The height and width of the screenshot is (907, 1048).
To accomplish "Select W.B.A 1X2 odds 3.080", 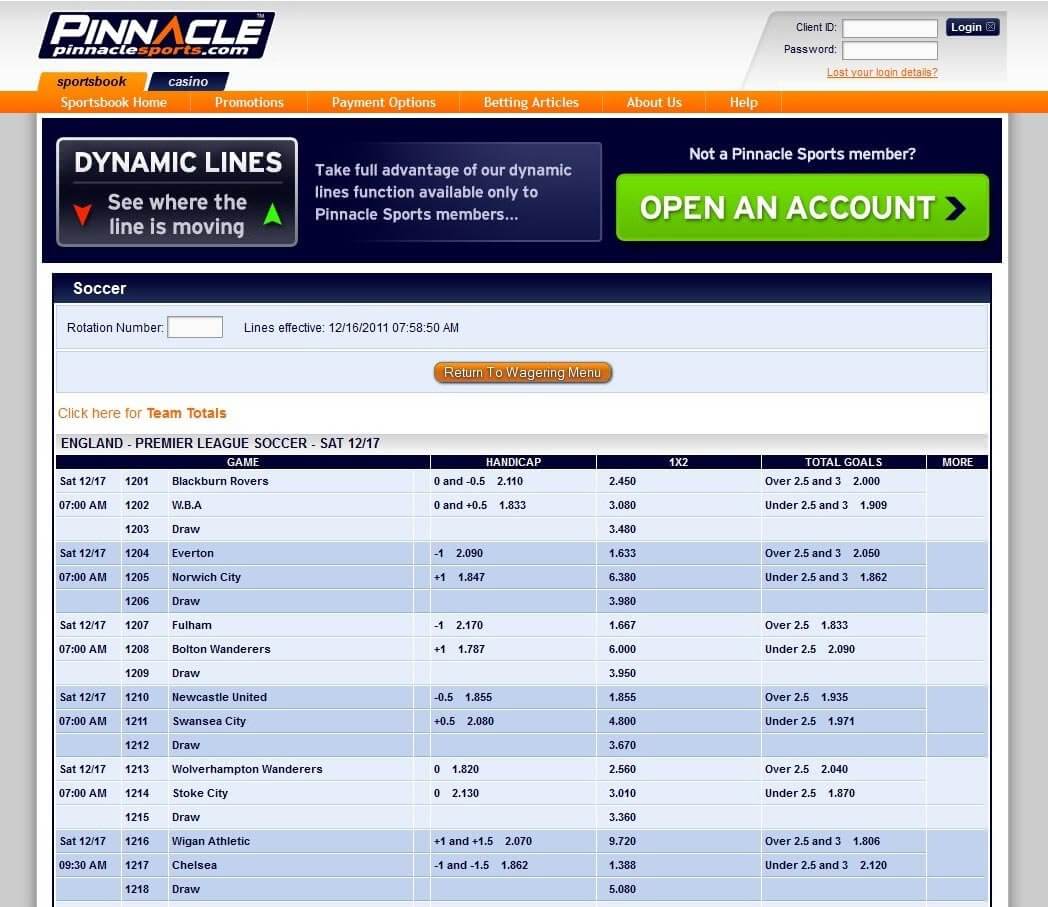I will (622, 505).
